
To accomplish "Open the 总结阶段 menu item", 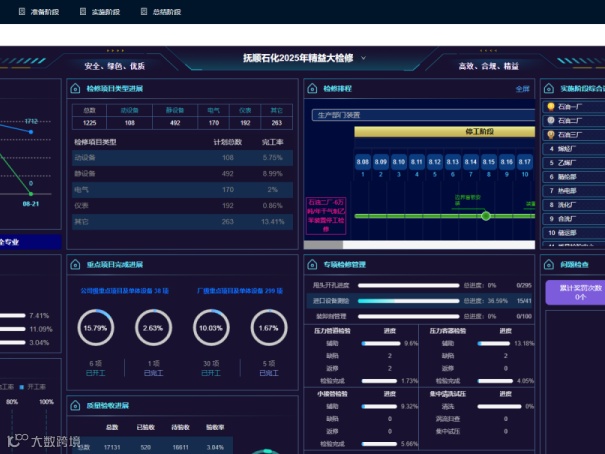I will pyautogui.click(x=161, y=12).
